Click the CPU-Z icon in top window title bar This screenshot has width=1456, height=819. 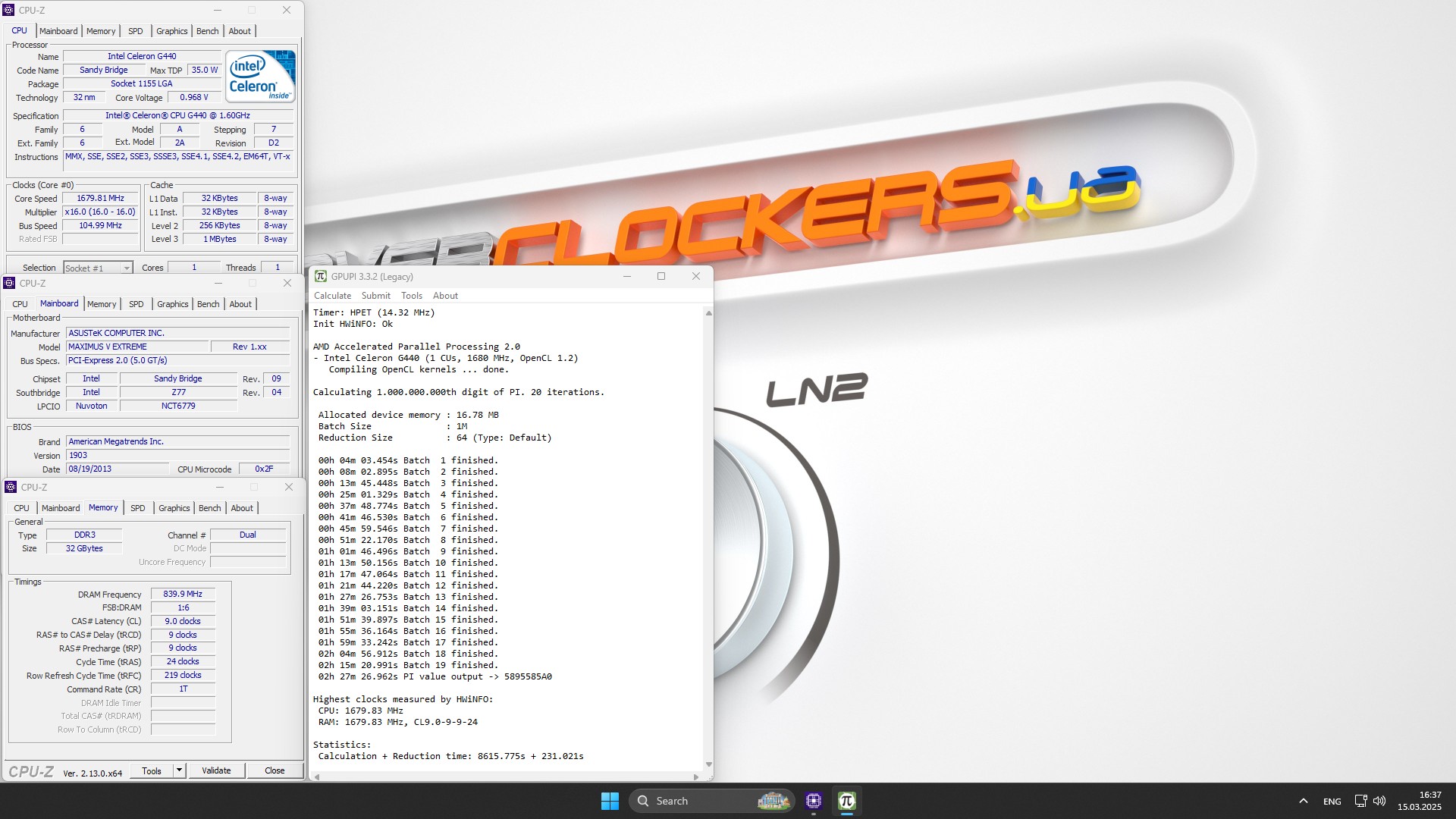(8, 10)
